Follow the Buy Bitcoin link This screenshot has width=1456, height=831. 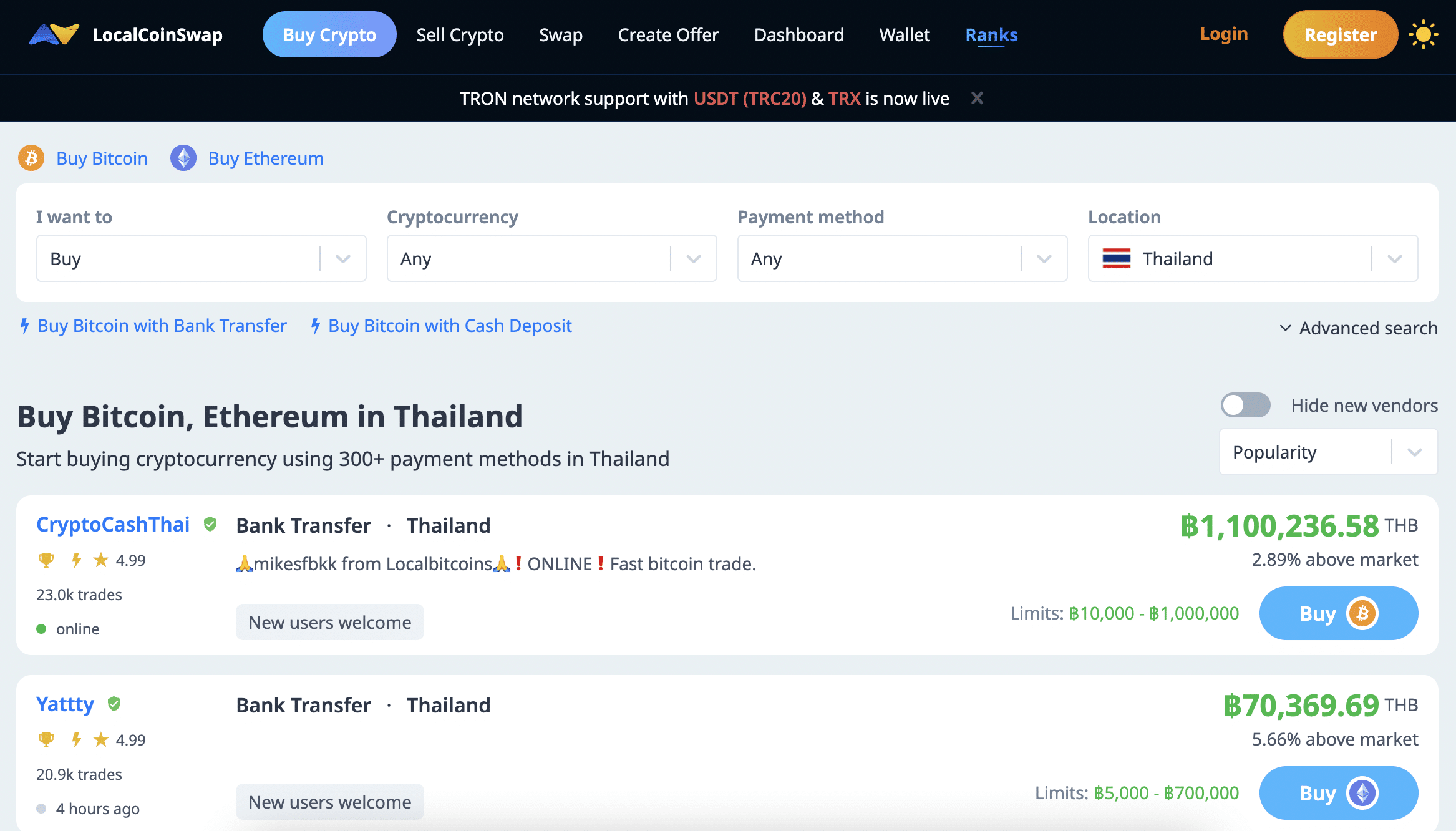point(102,158)
